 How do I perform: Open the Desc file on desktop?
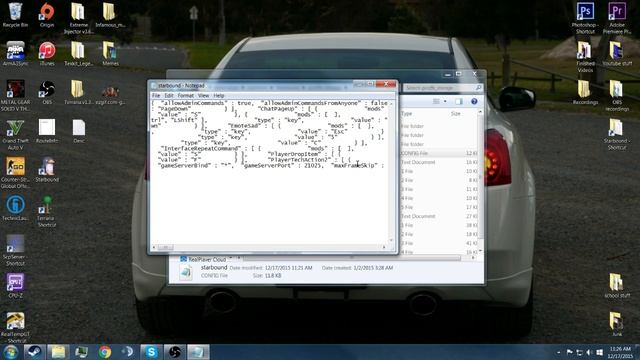79,131
